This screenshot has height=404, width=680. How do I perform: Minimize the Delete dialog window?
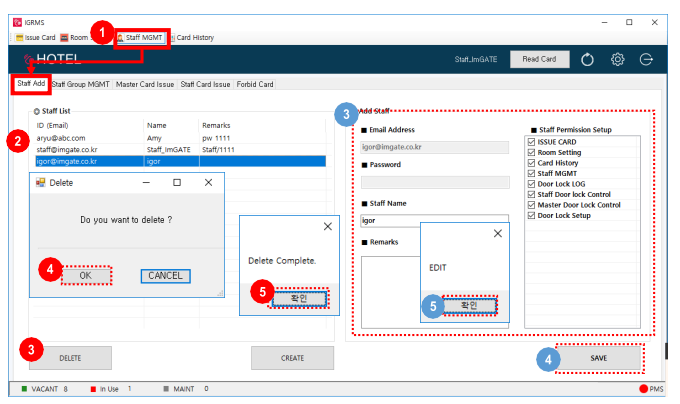146,182
